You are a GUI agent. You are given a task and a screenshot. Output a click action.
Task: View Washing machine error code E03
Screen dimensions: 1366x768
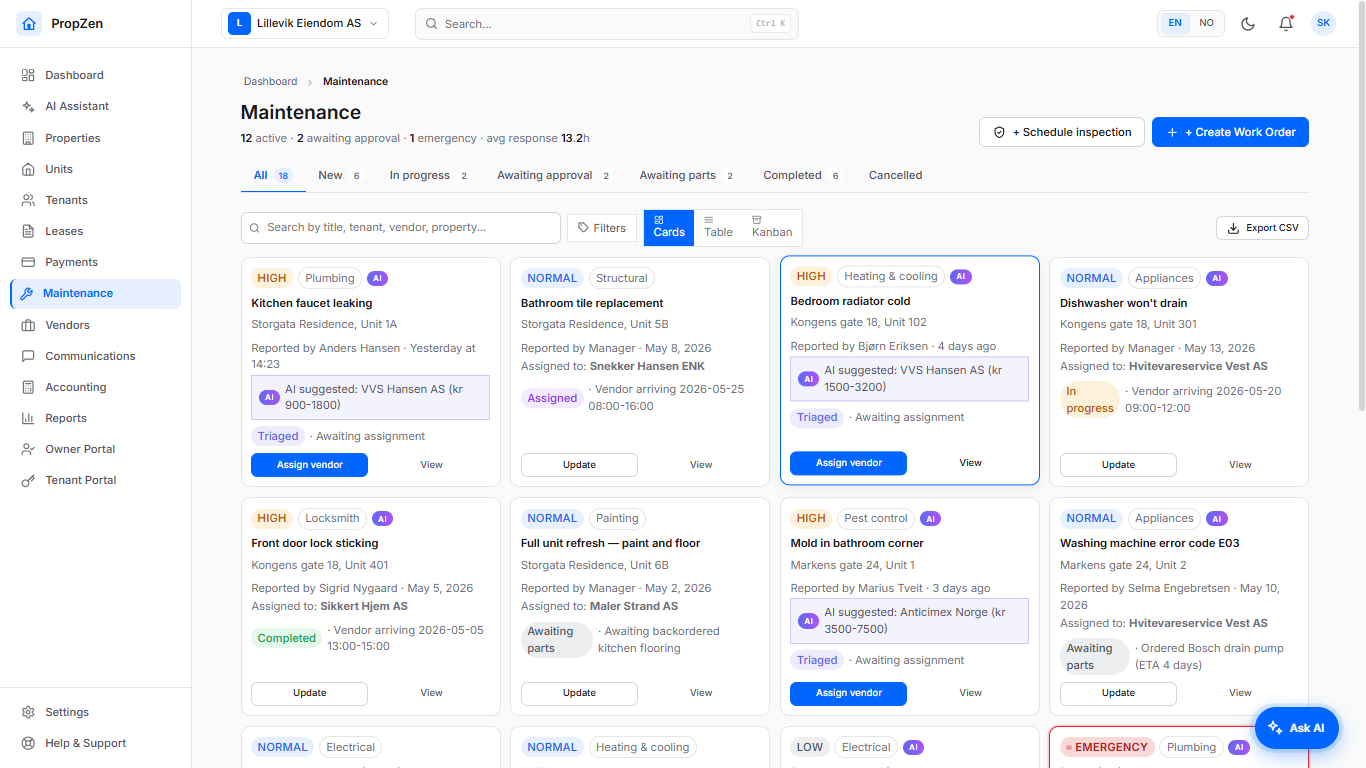click(x=1240, y=693)
